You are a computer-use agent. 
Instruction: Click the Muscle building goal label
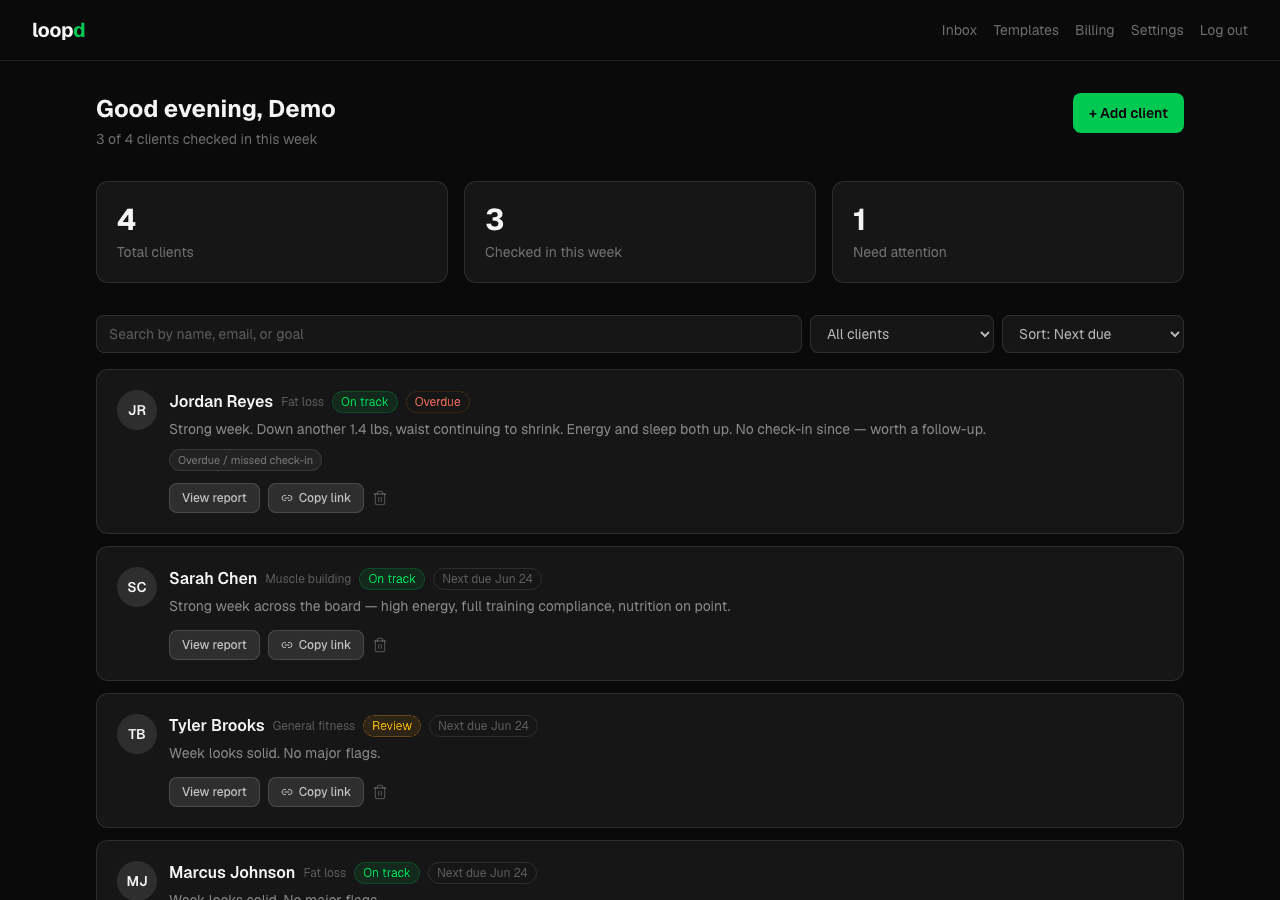point(308,579)
